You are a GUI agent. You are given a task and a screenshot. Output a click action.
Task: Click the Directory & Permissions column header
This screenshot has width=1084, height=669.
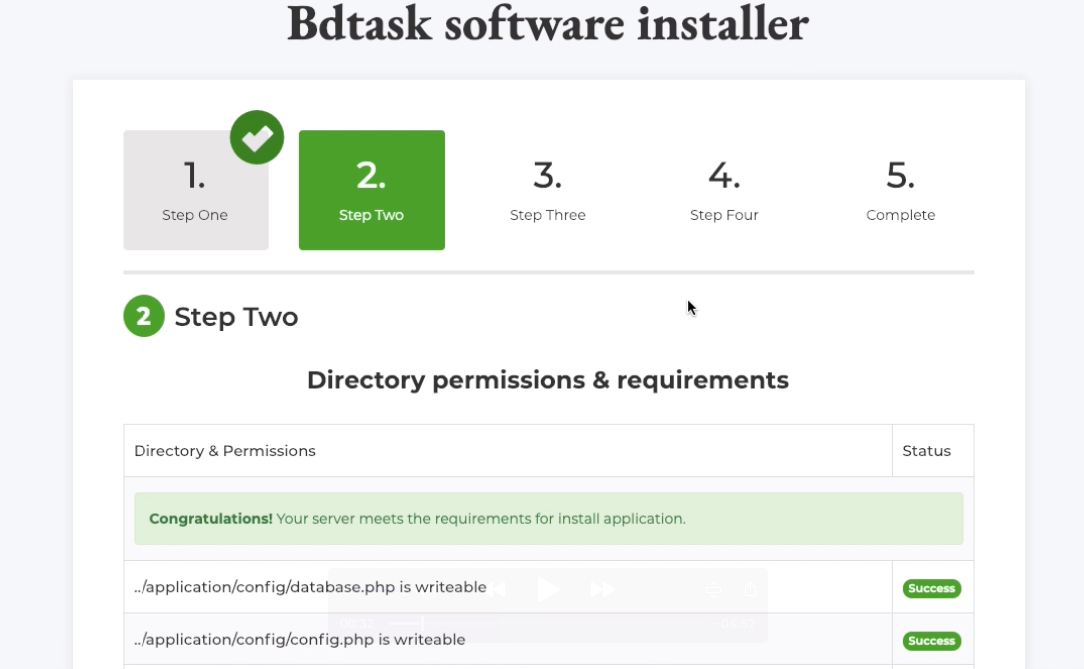tap(225, 451)
